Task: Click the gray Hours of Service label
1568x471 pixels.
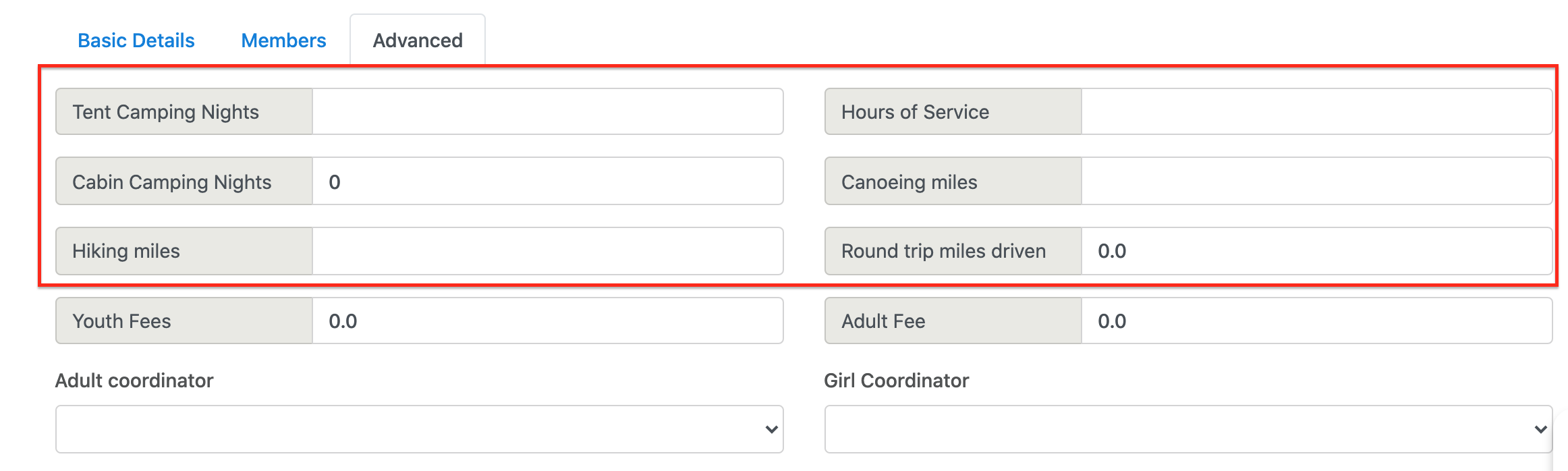Action: pos(915,112)
